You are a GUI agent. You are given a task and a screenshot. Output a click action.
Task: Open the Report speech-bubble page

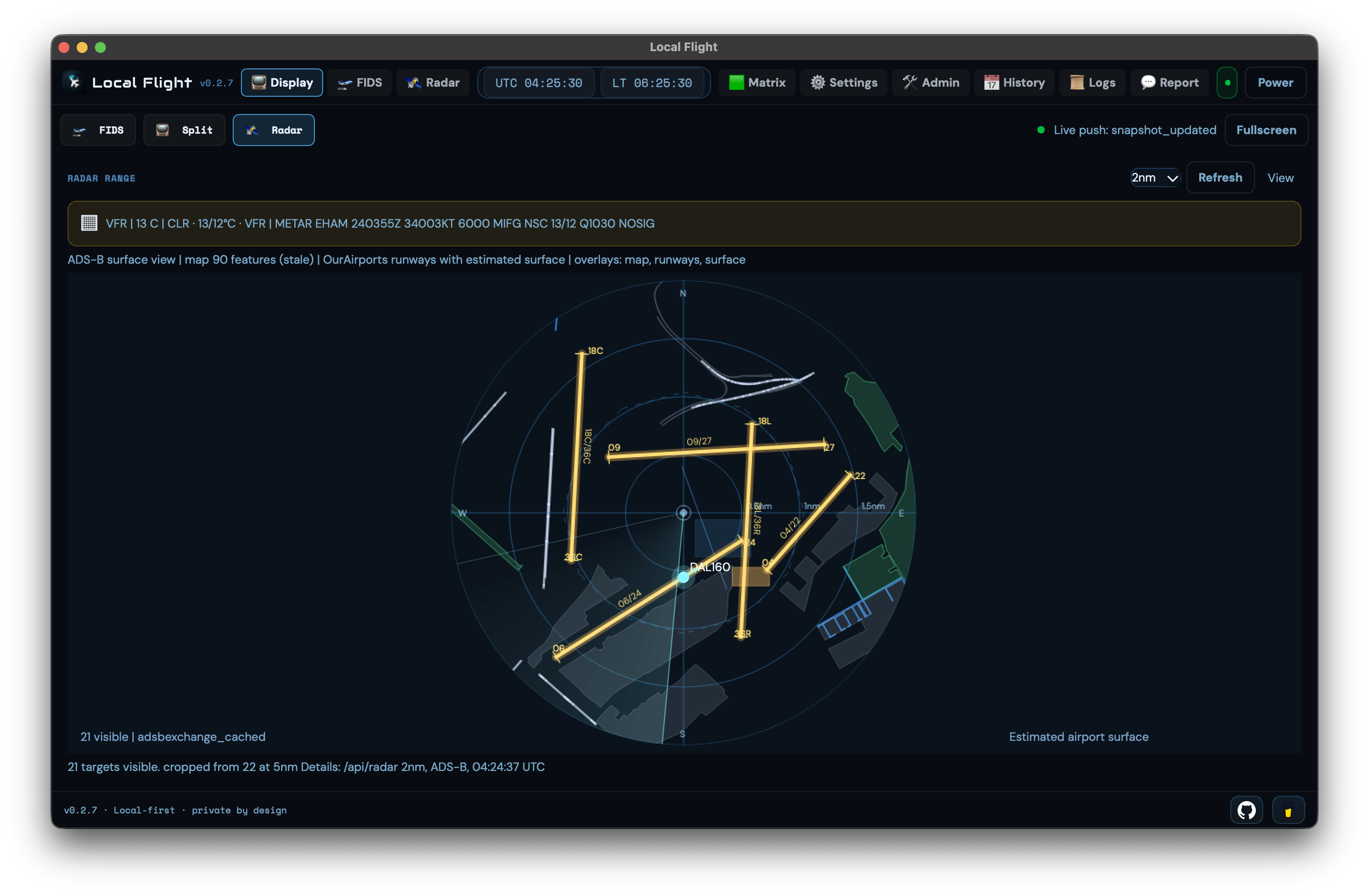pos(1170,83)
